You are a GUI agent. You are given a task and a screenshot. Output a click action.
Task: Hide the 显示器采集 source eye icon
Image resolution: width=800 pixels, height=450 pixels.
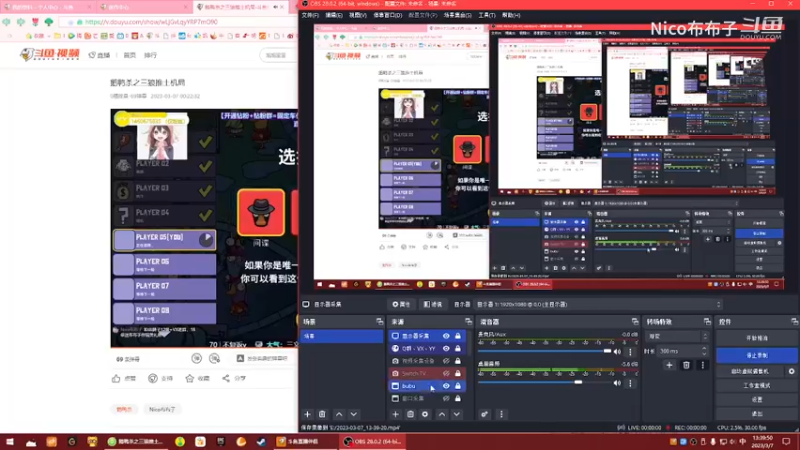[446, 336]
